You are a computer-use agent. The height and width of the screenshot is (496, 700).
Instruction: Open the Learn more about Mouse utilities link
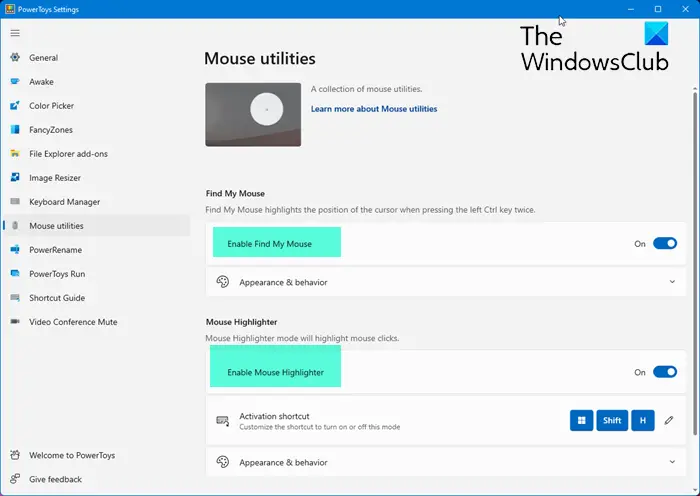[x=374, y=108]
